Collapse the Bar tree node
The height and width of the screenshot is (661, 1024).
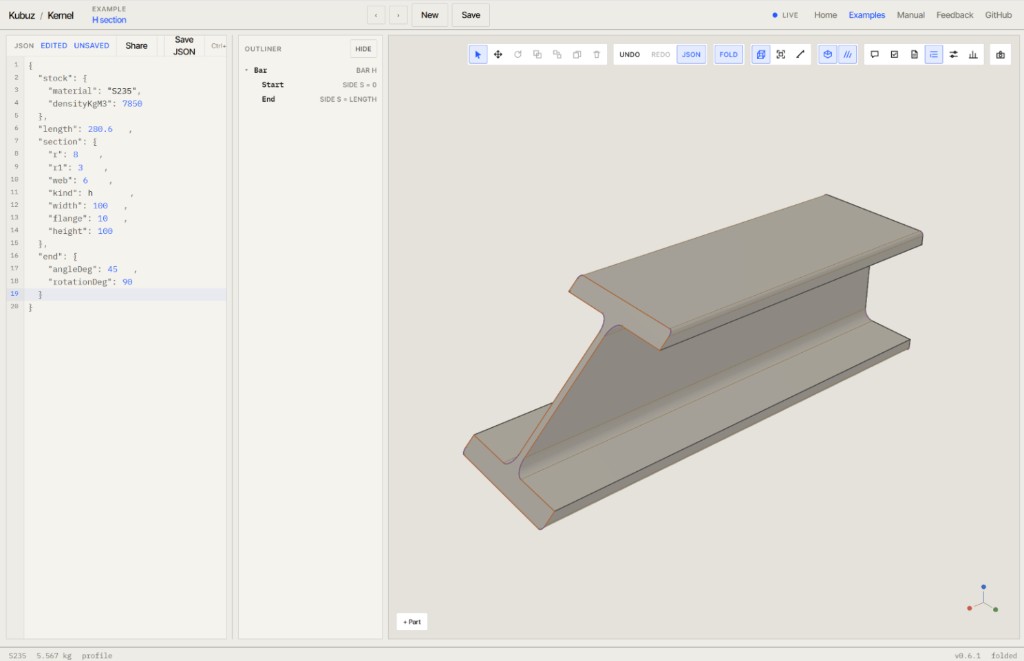(x=247, y=70)
